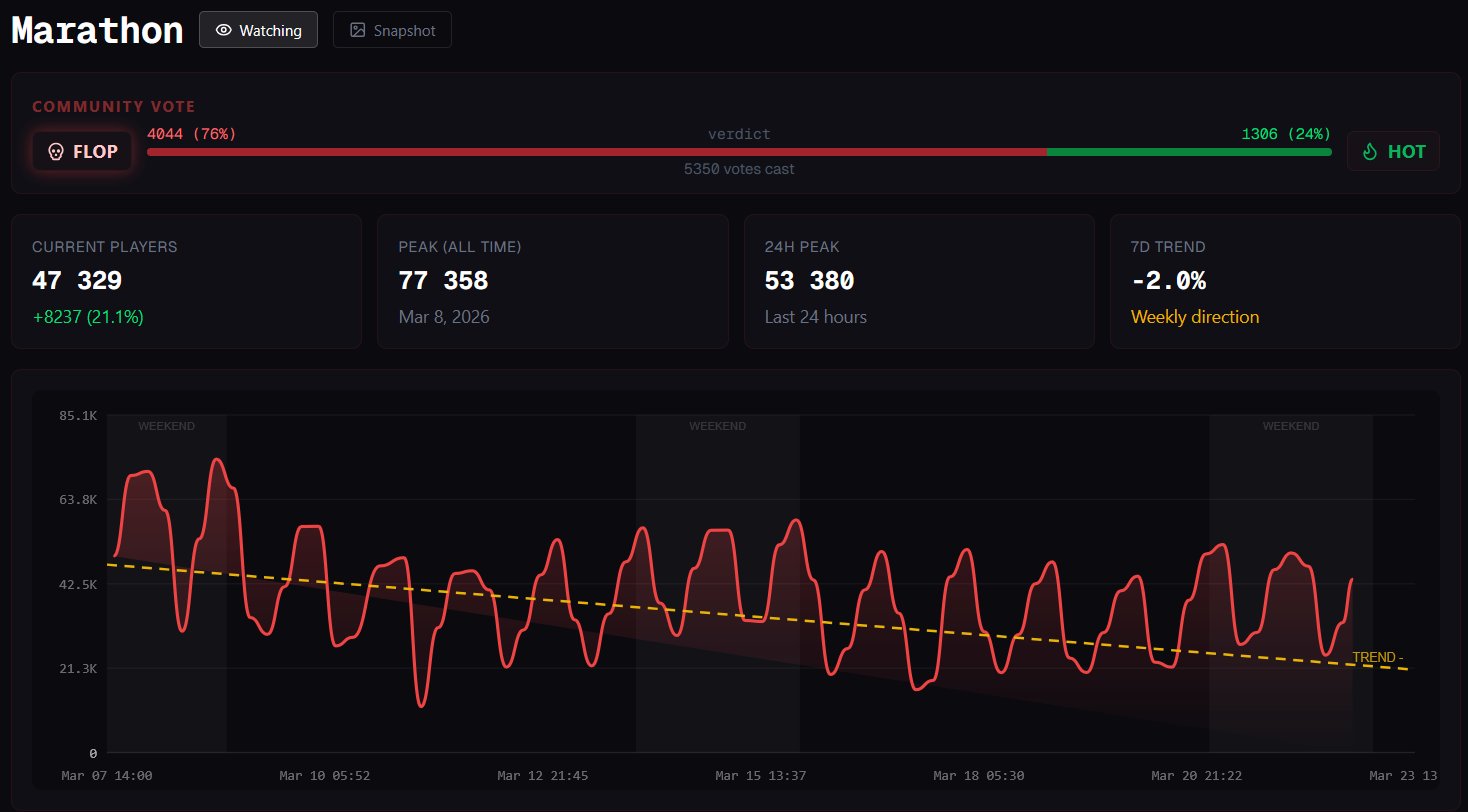The width and height of the screenshot is (1468, 812).
Task: Click the verdict label above the bar
Action: click(x=739, y=134)
